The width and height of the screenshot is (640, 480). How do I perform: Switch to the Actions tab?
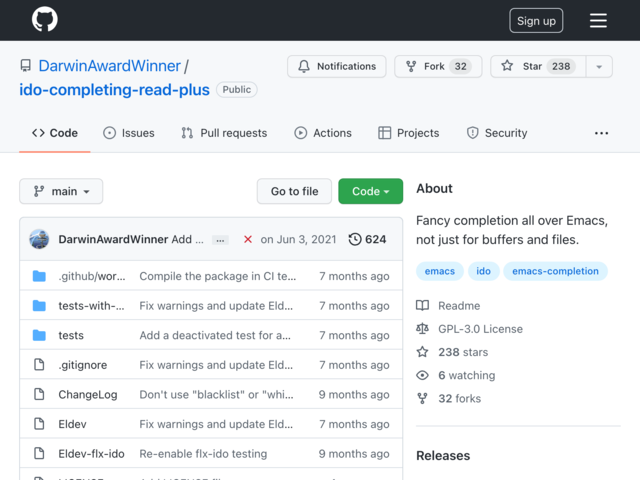click(323, 133)
